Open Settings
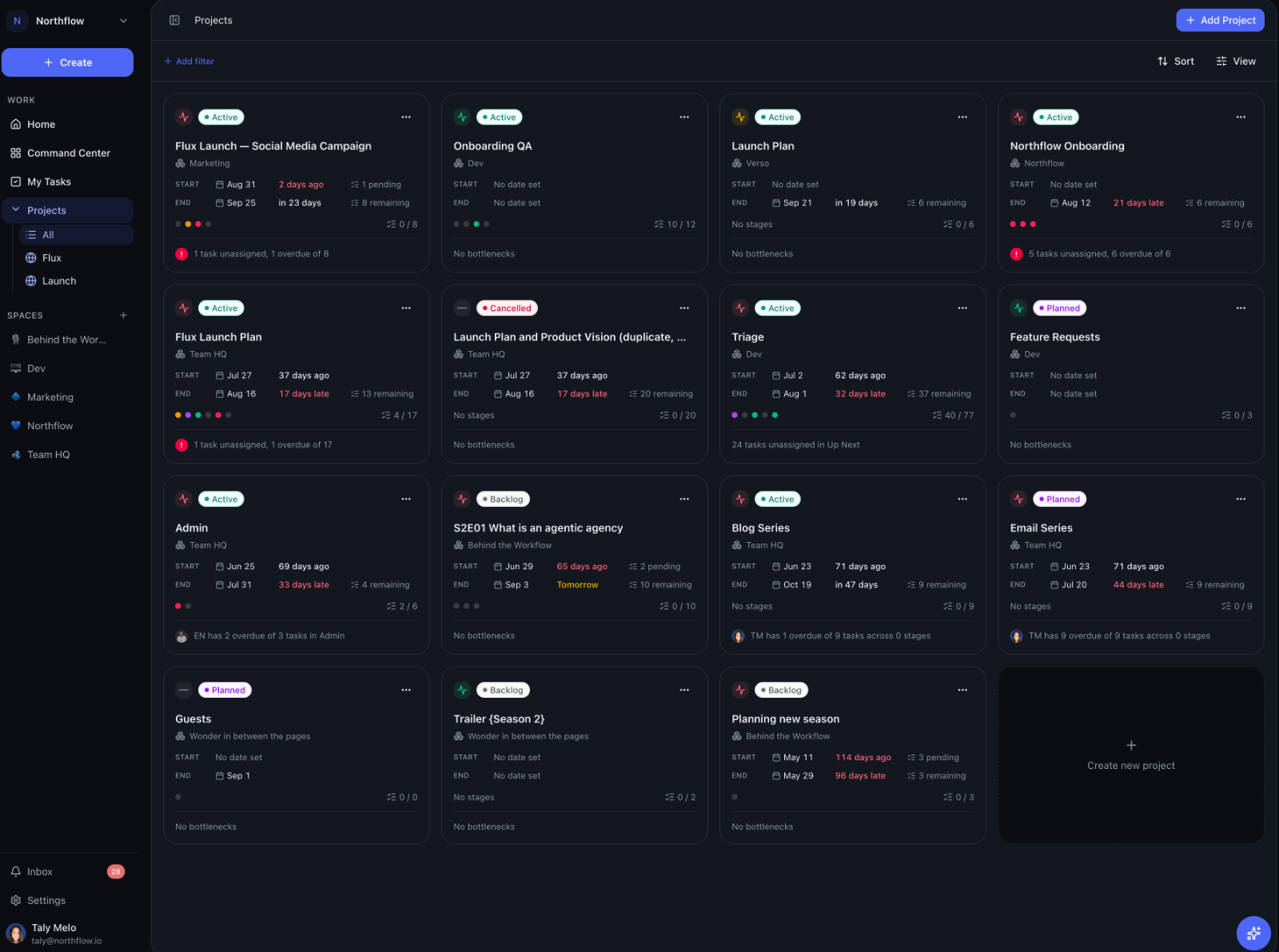Screen dimensions: 1279x952 (68, 900)
